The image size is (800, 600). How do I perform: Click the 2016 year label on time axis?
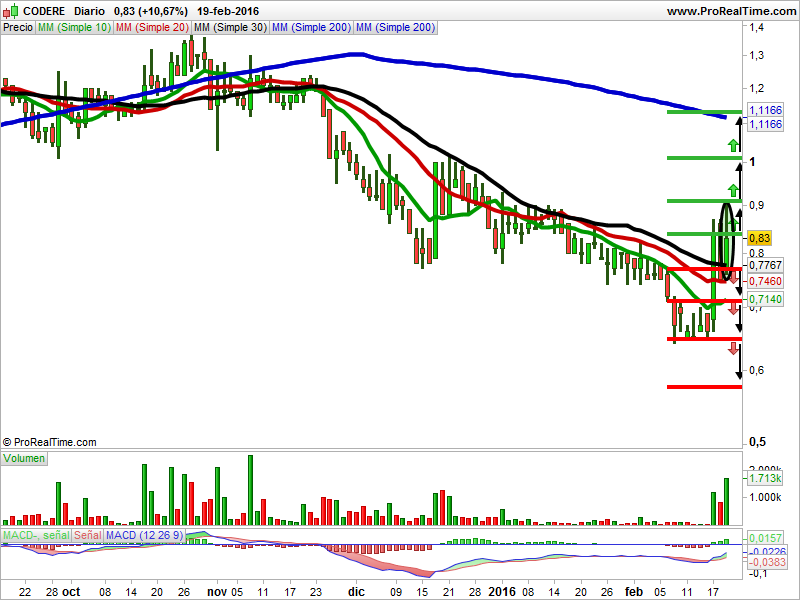pos(502,592)
